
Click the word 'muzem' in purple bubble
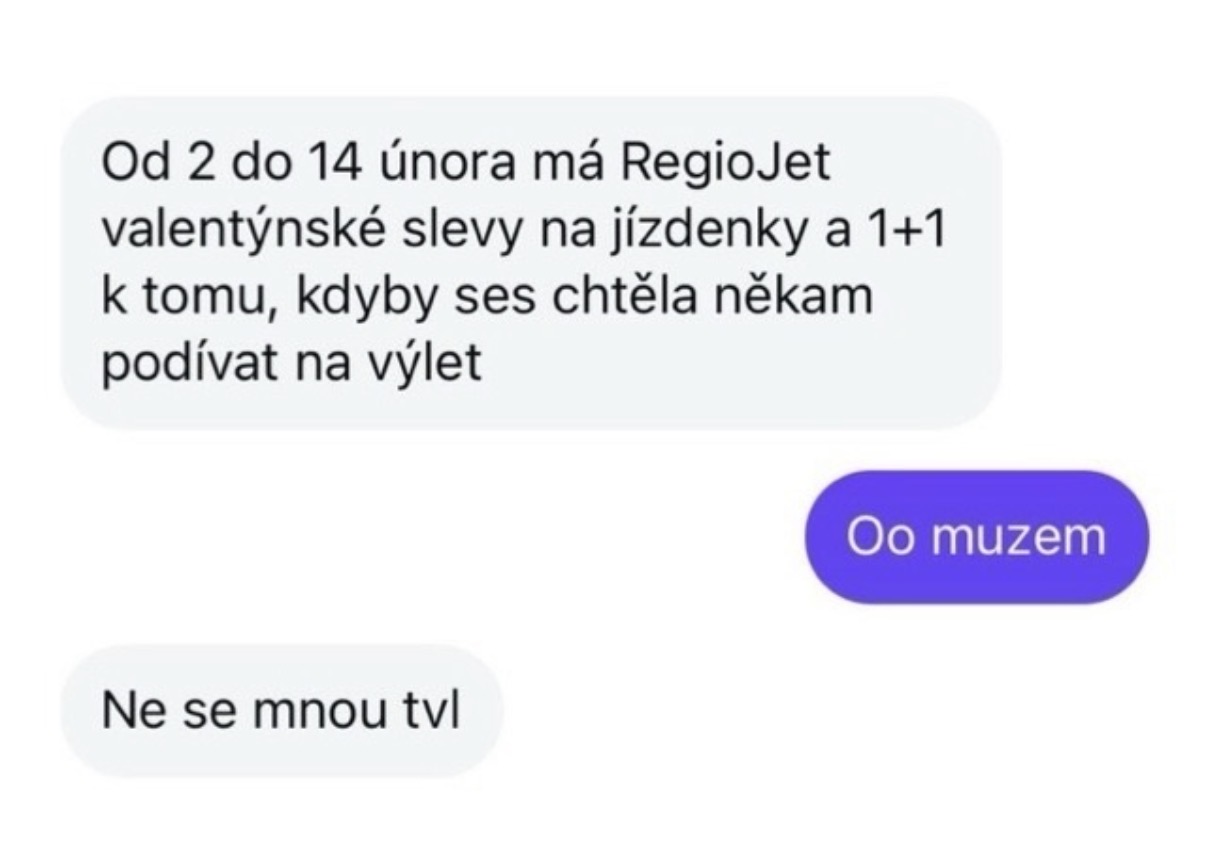tap(1019, 537)
